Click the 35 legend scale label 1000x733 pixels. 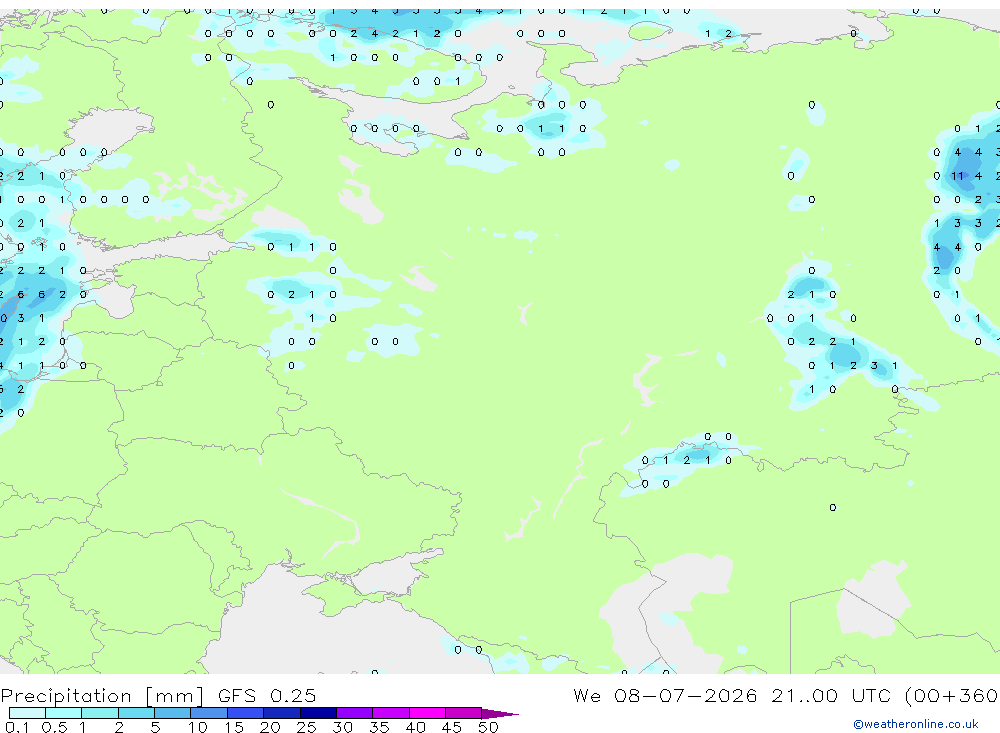click(x=379, y=727)
